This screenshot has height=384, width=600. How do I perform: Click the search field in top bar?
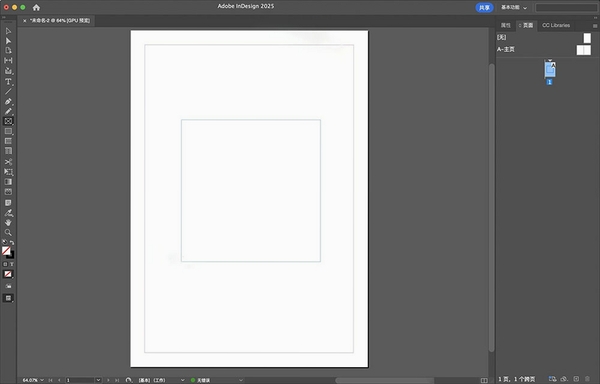coord(566,8)
